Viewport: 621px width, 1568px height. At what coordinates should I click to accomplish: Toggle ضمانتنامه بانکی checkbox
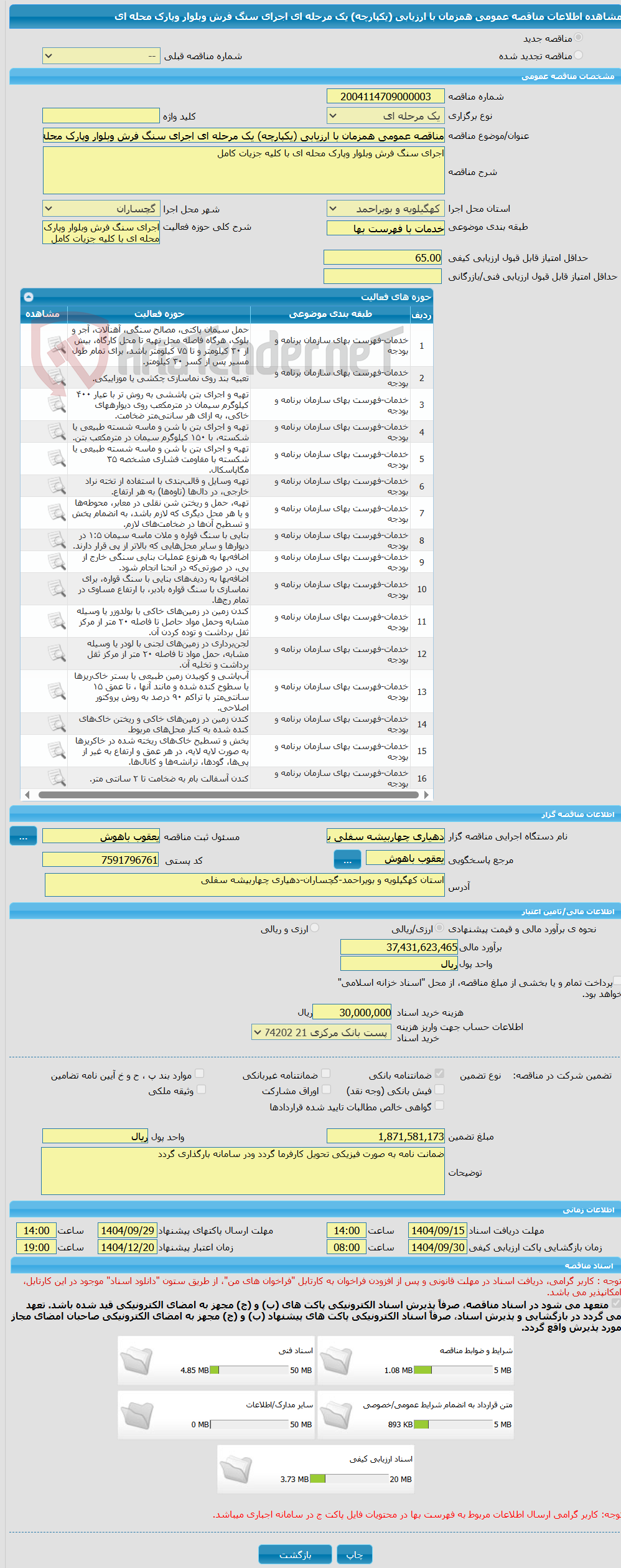(x=439, y=1073)
